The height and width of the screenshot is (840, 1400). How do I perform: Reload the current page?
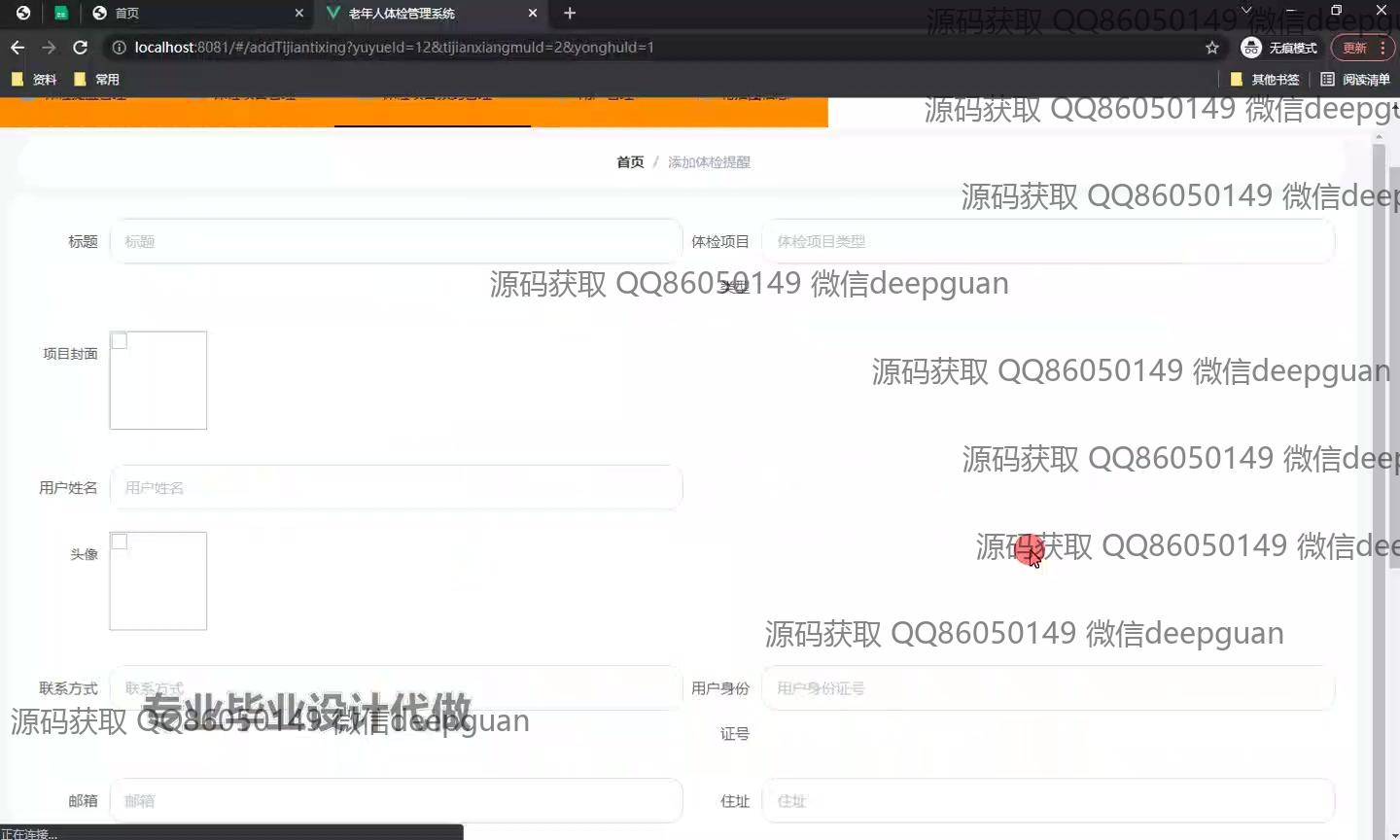(x=81, y=48)
